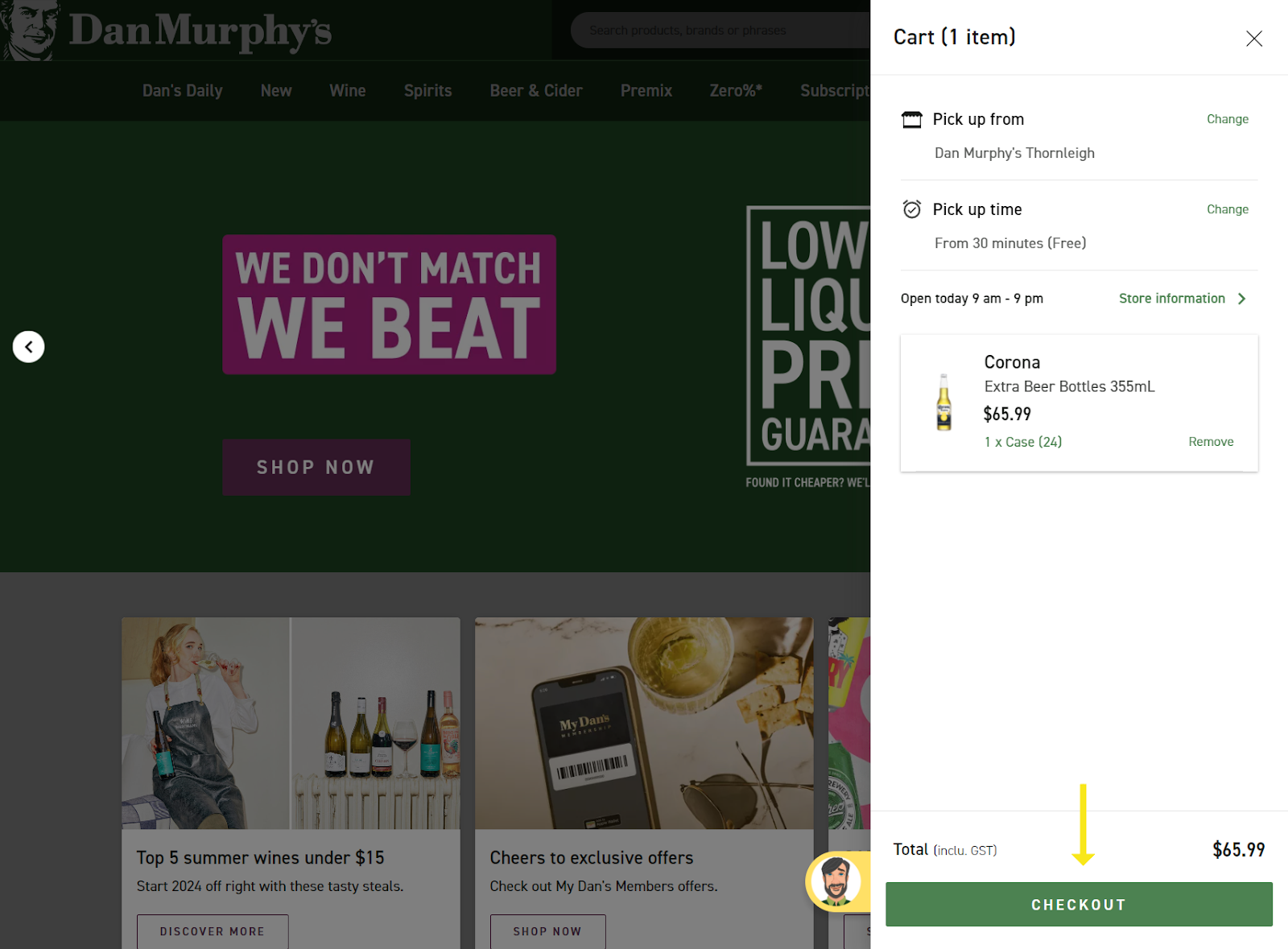This screenshot has width=1288, height=949.
Task: Click Shop Now on the We Beat banner
Action: tap(316, 468)
